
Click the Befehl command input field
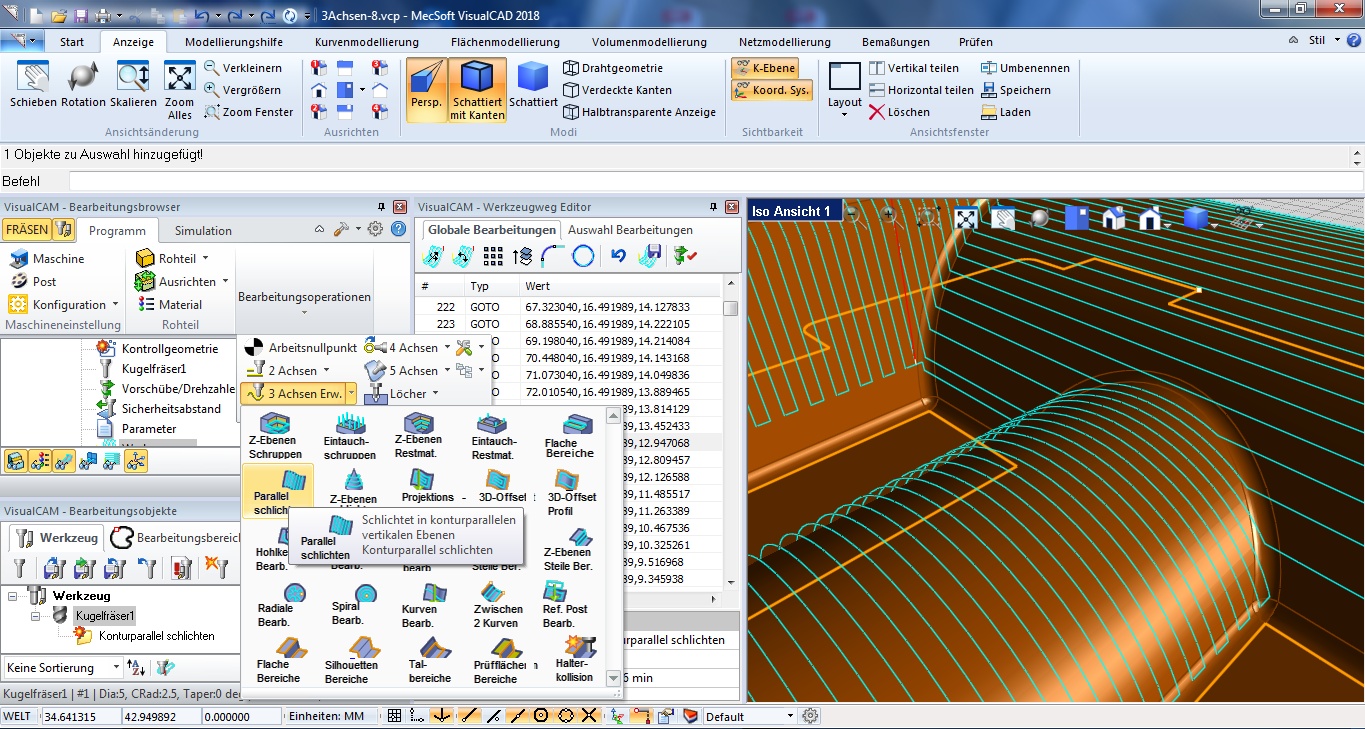point(700,181)
